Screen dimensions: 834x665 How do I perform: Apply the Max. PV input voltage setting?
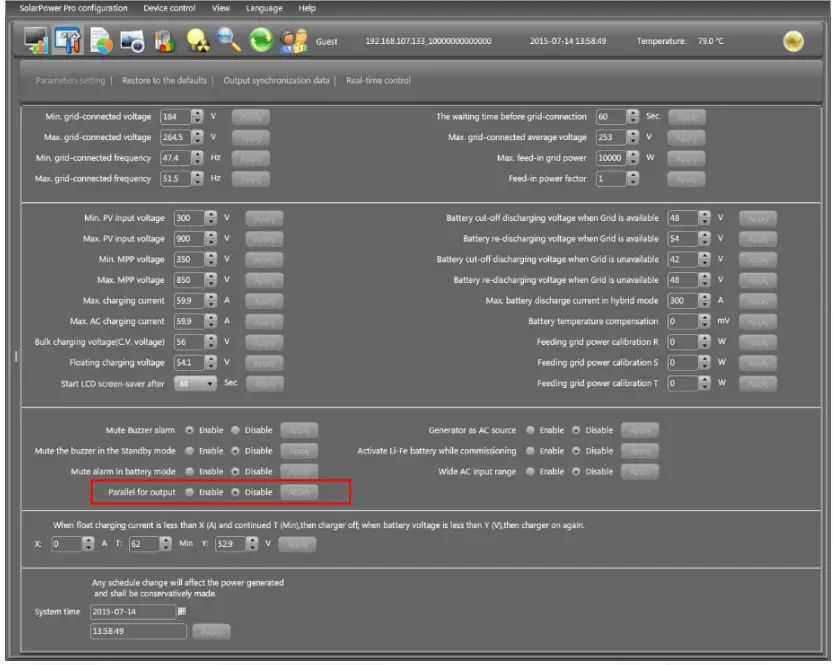tap(264, 239)
